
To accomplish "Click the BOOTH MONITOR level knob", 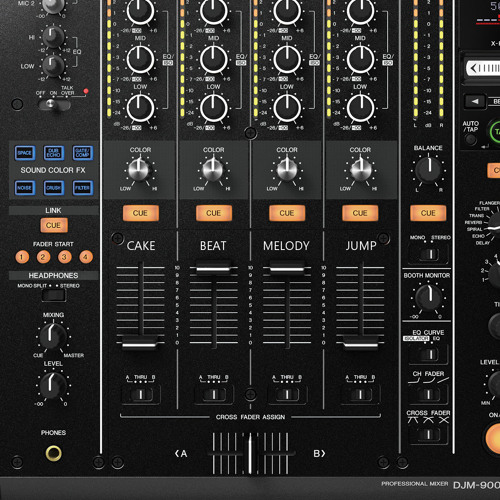I will click(x=428, y=297).
